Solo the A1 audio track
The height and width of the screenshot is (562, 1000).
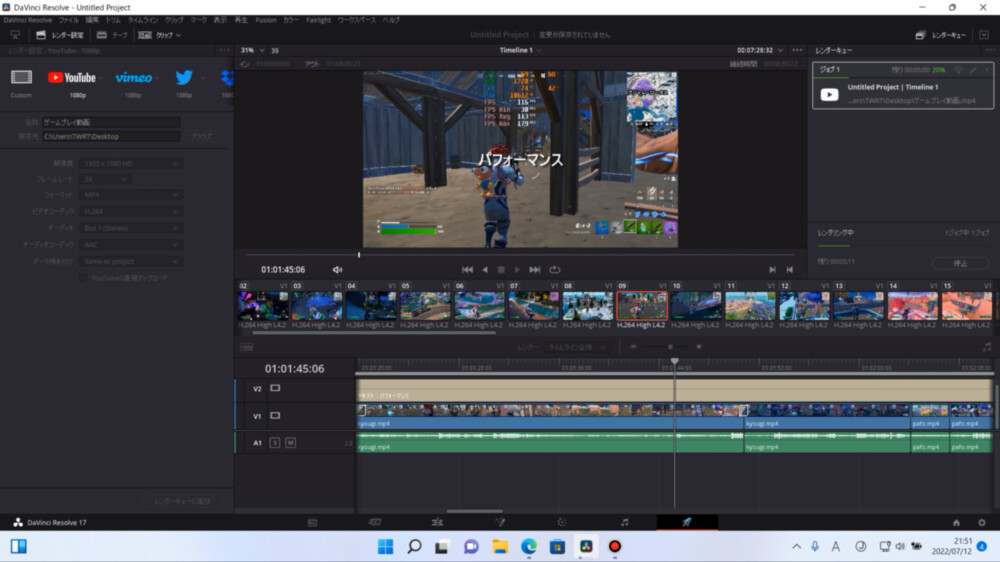(x=275, y=443)
